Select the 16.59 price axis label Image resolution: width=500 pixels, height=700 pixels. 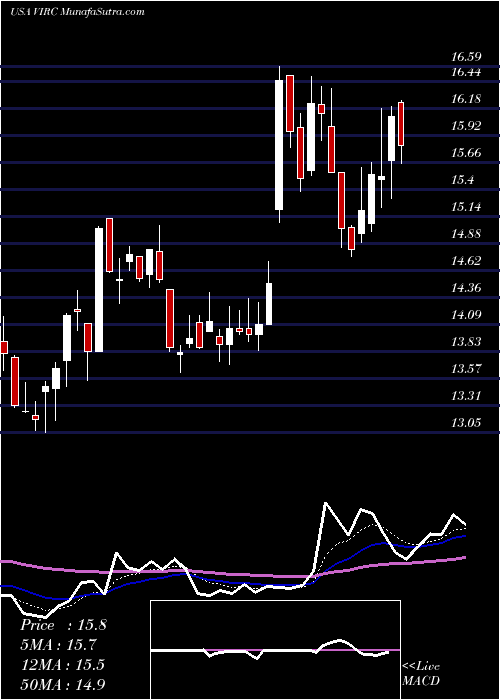pos(466,57)
